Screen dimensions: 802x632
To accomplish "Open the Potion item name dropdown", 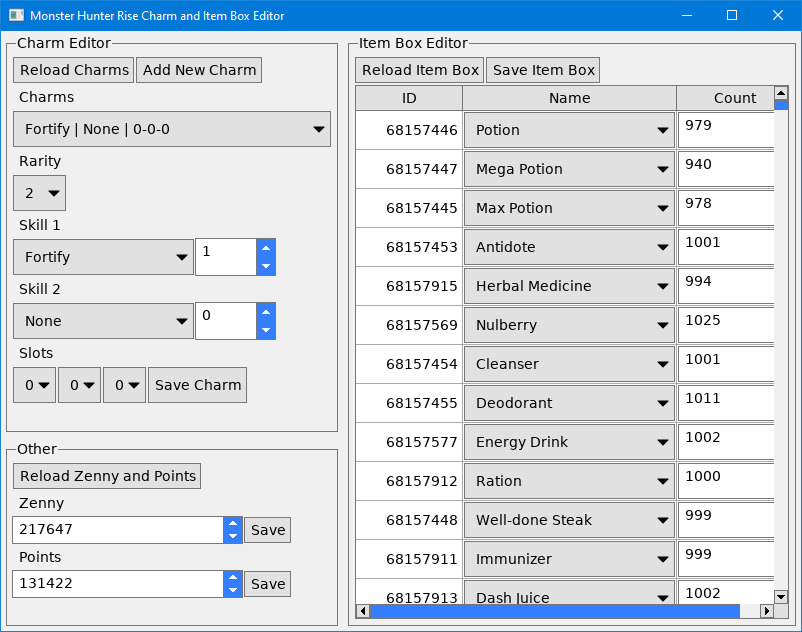I will [x=569, y=130].
